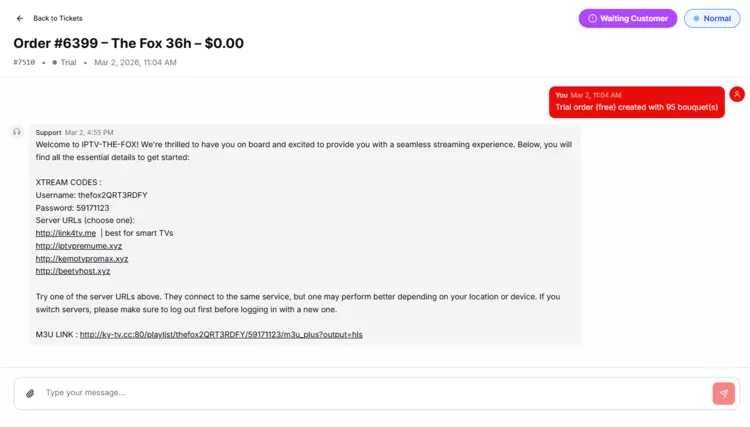Click the red user avatar icon
This screenshot has height=427, width=750.
(x=737, y=94)
